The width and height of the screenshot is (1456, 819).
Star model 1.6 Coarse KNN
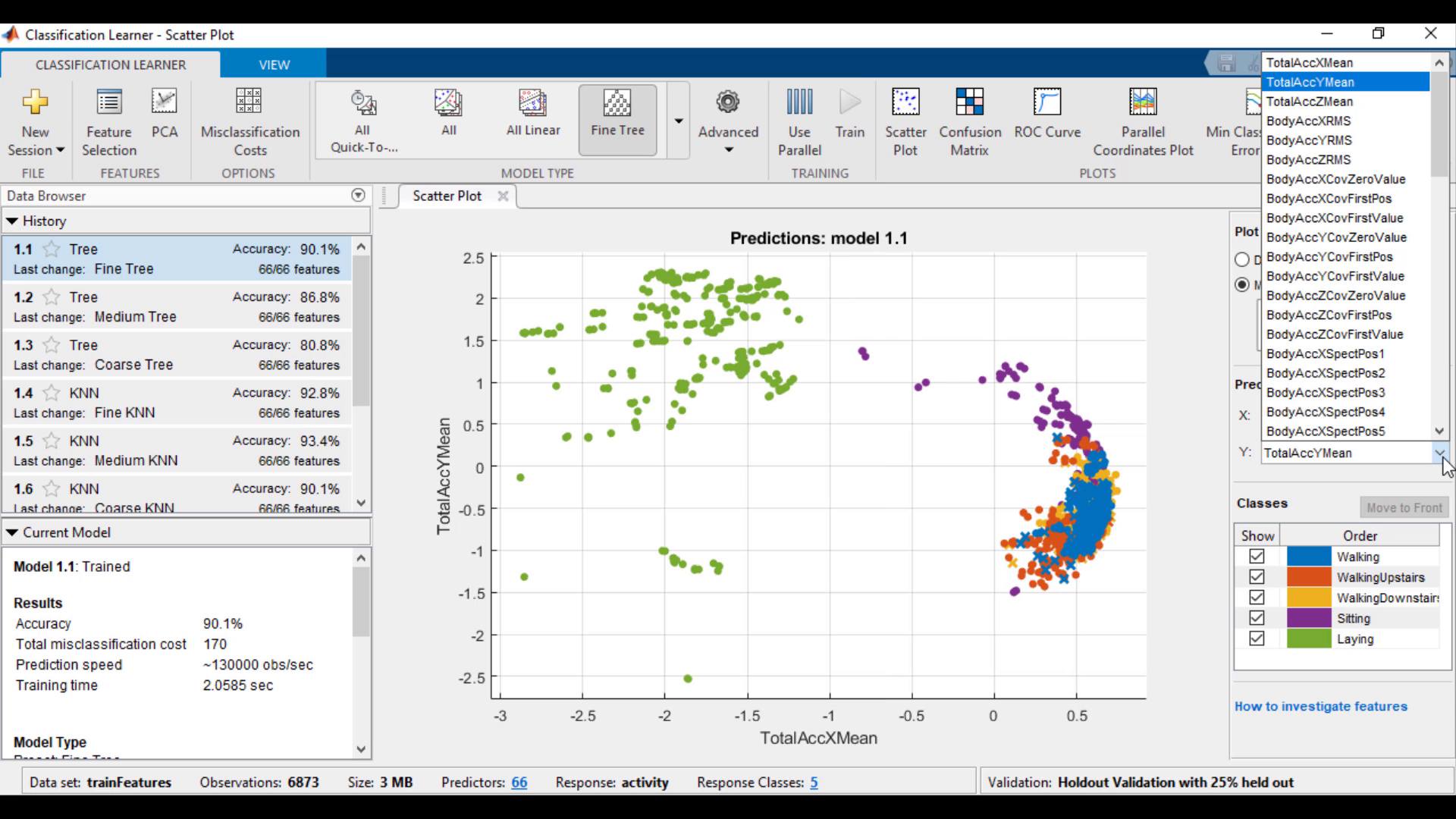(52, 488)
